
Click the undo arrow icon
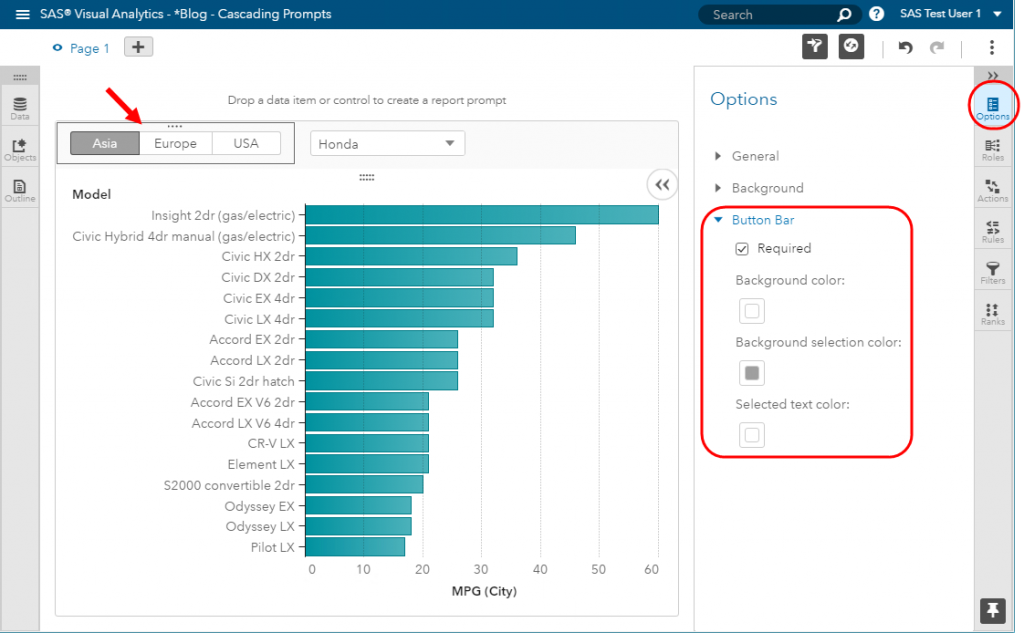click(905, 48)
